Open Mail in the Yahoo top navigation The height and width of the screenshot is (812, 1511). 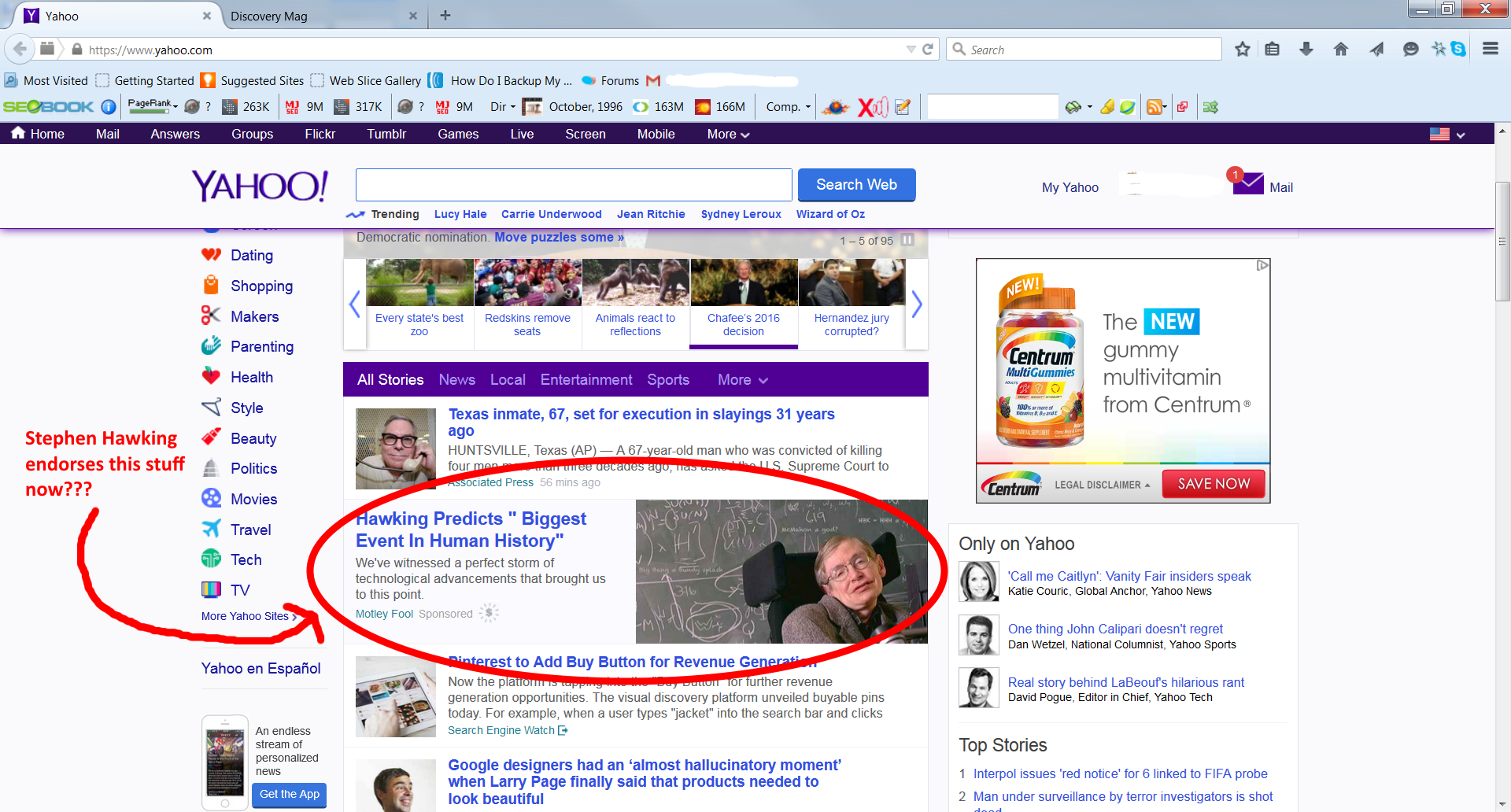pyautogui.click(x=108, y=135)
